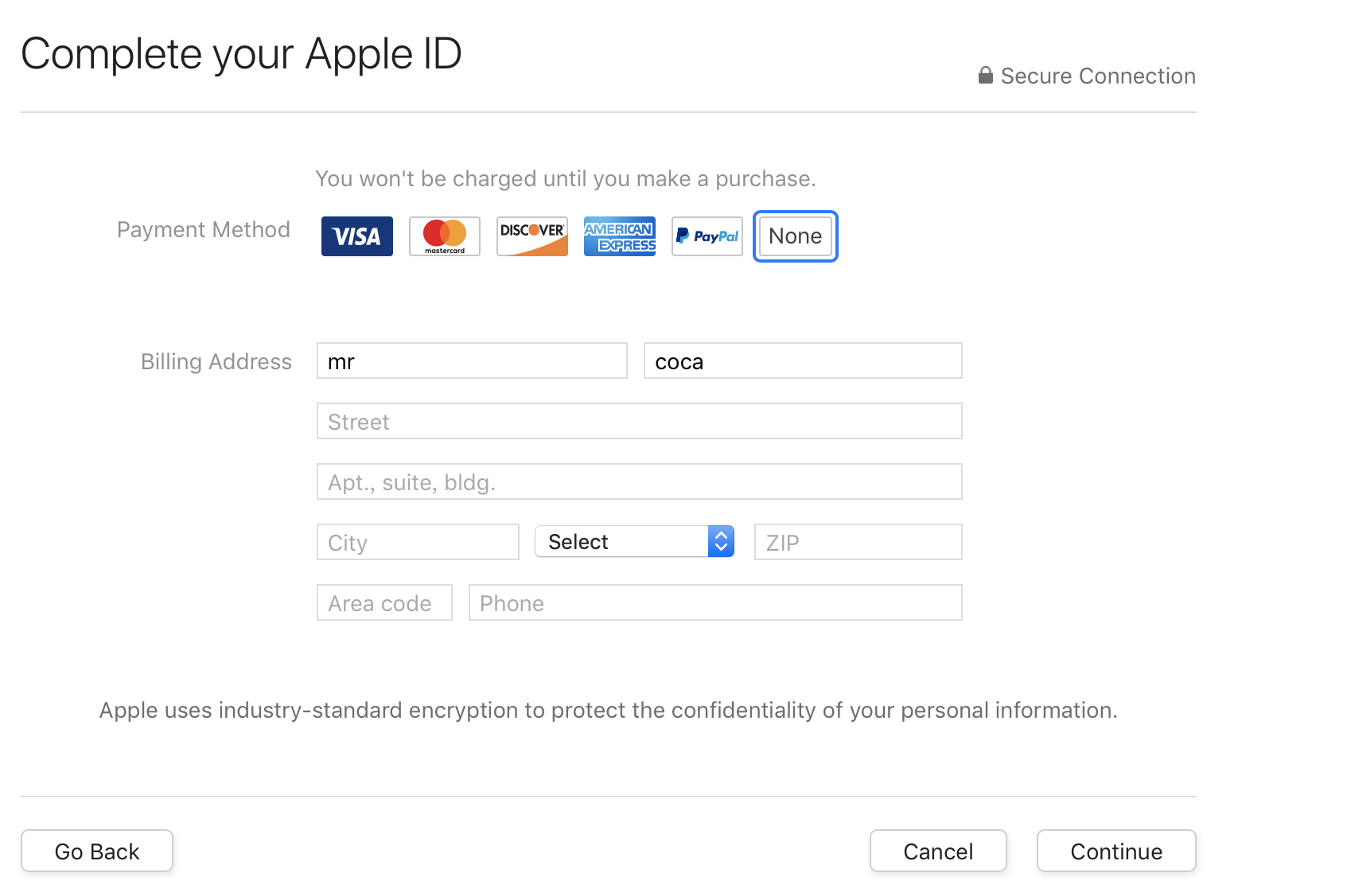Click the first name field containing mr
Image resolution: width=1351 pixels, height=896 pixels.
[472, 361]
